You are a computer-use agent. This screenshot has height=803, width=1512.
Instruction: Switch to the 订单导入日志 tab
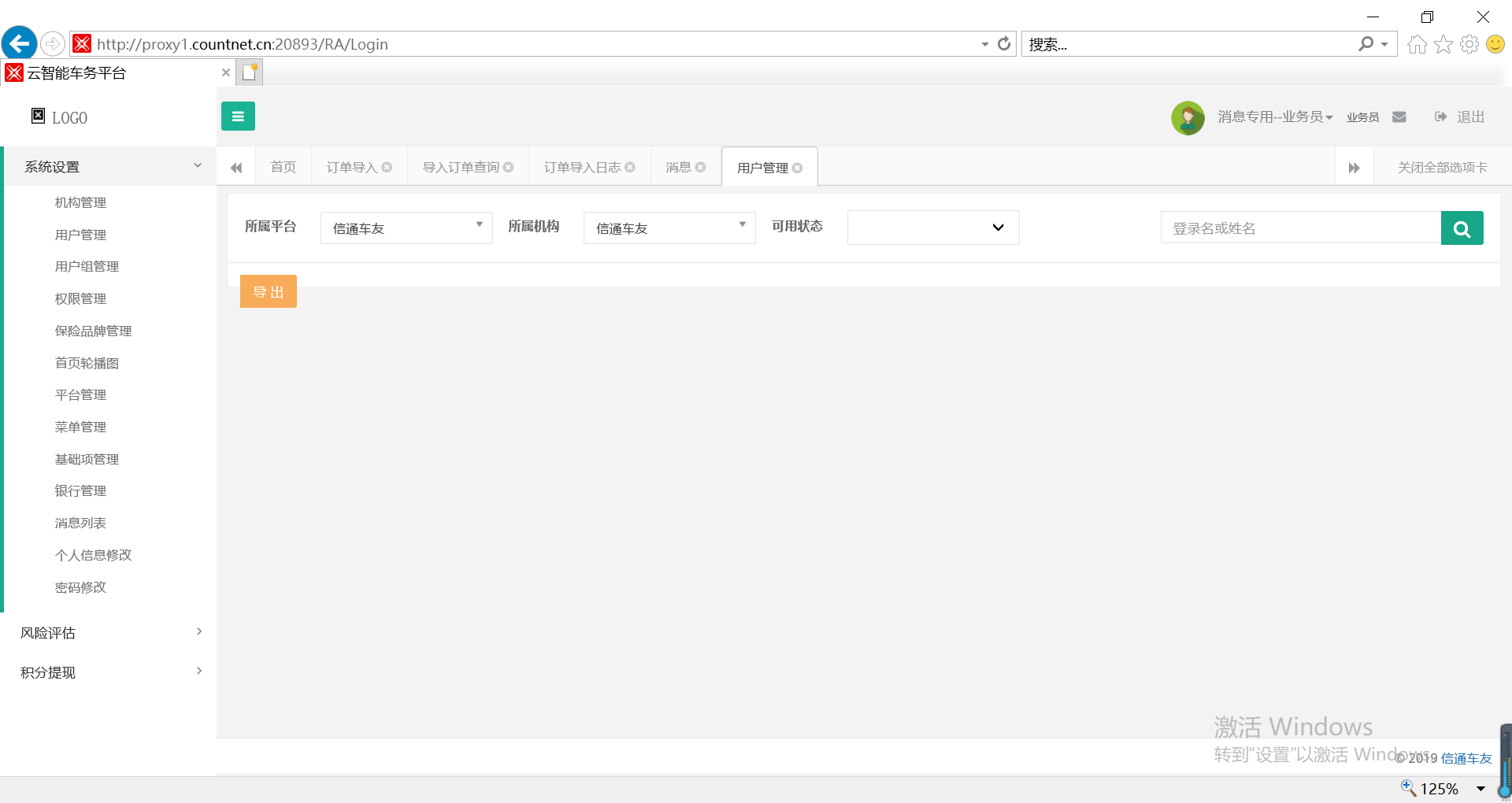582,167
